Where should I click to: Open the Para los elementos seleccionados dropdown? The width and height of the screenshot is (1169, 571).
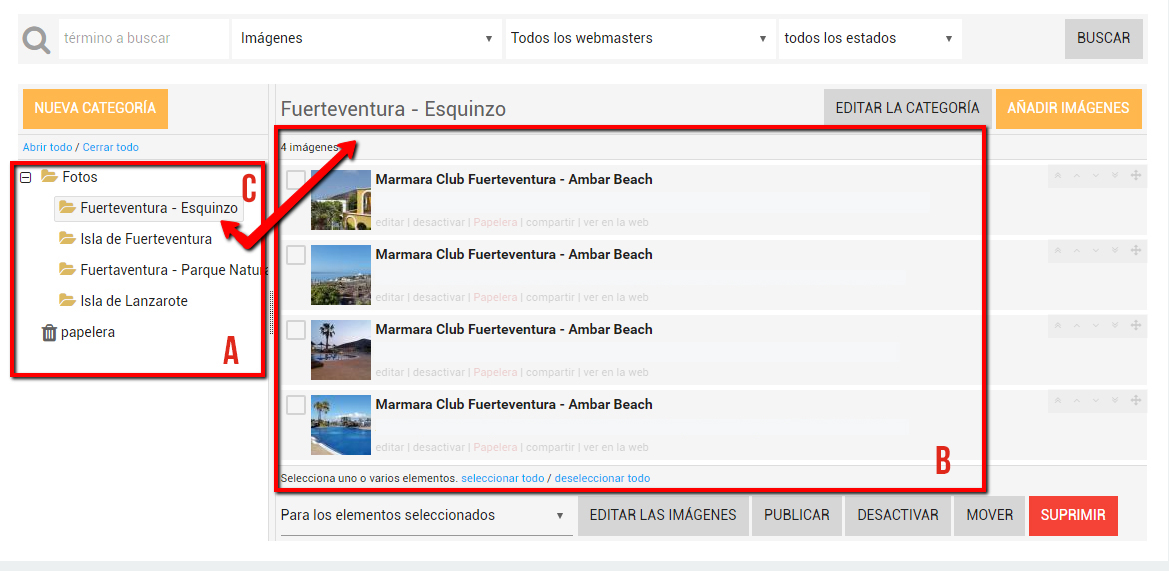pos(426,515)
